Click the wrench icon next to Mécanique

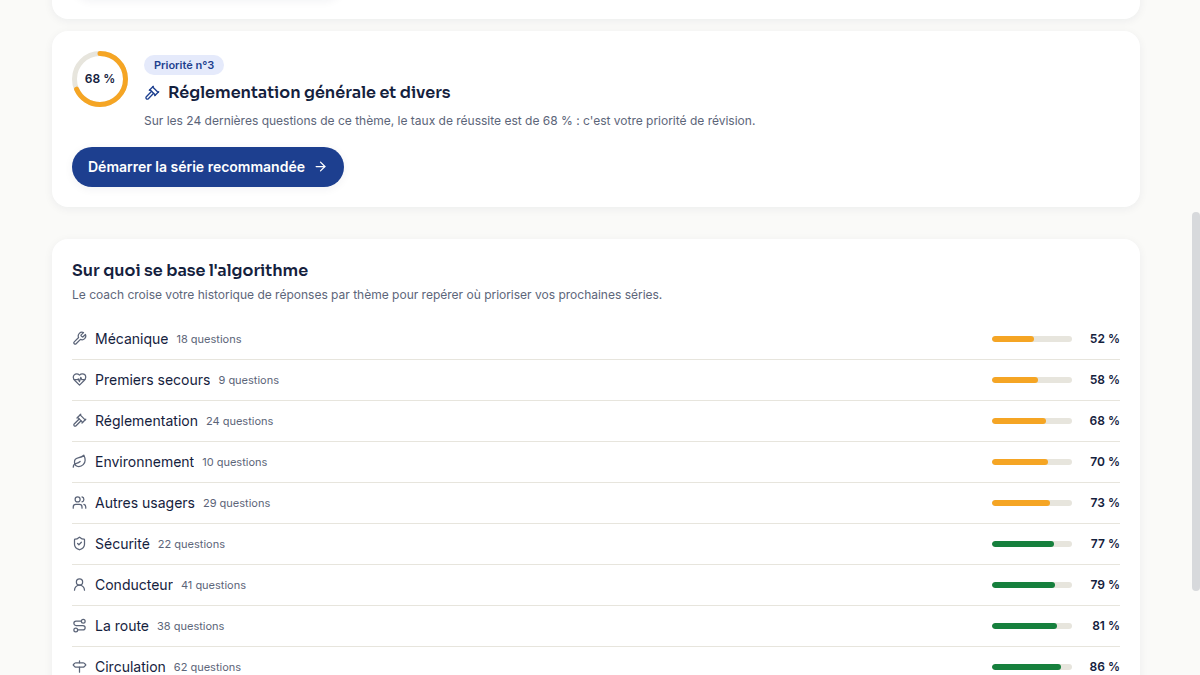click(80, 339)
